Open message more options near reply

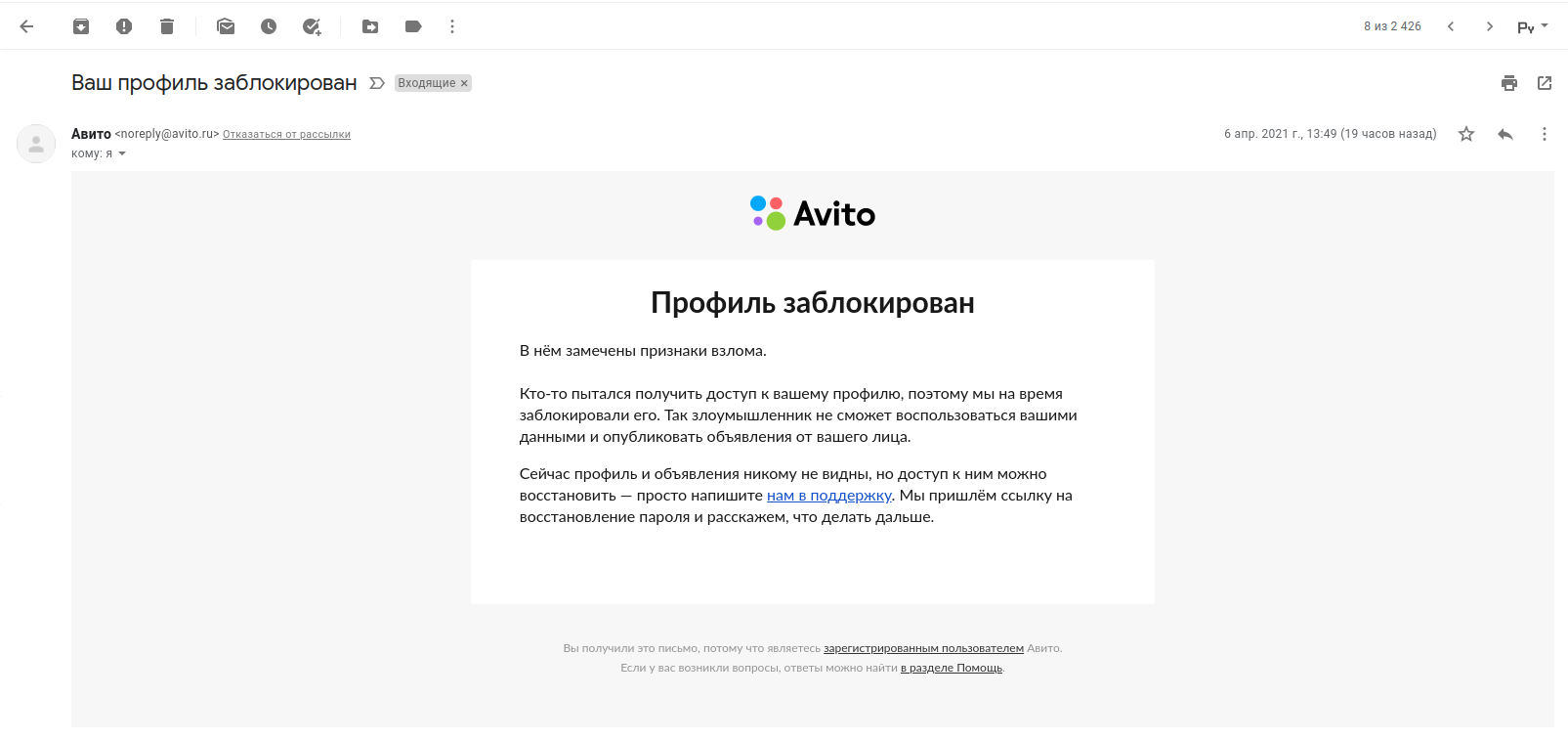click(1545, 134)
